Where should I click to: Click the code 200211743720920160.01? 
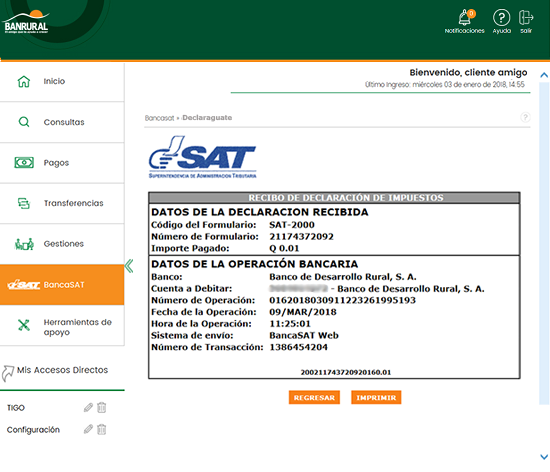[346, 372]
